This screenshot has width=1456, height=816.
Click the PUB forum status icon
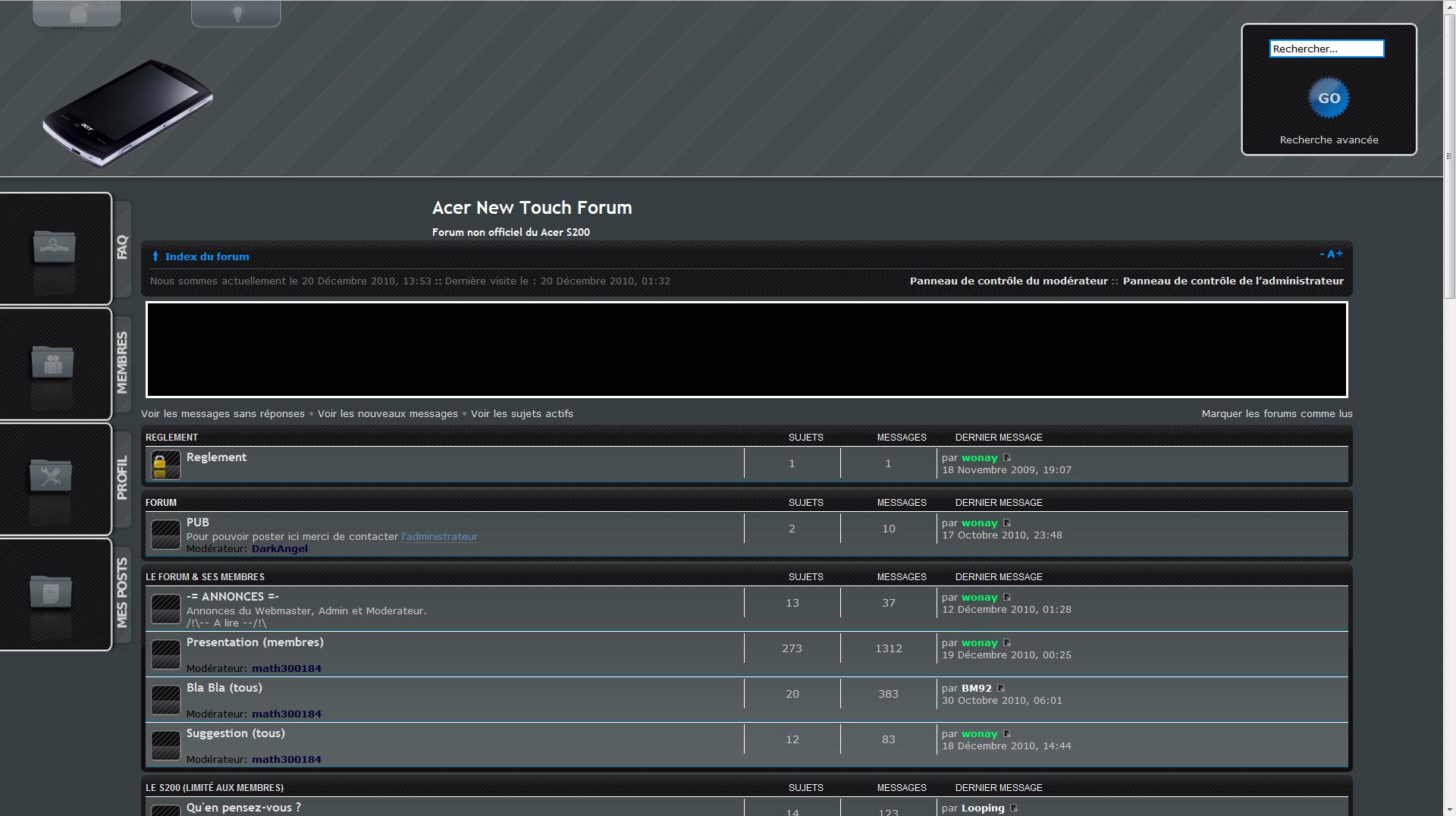(x=165, y=534)
